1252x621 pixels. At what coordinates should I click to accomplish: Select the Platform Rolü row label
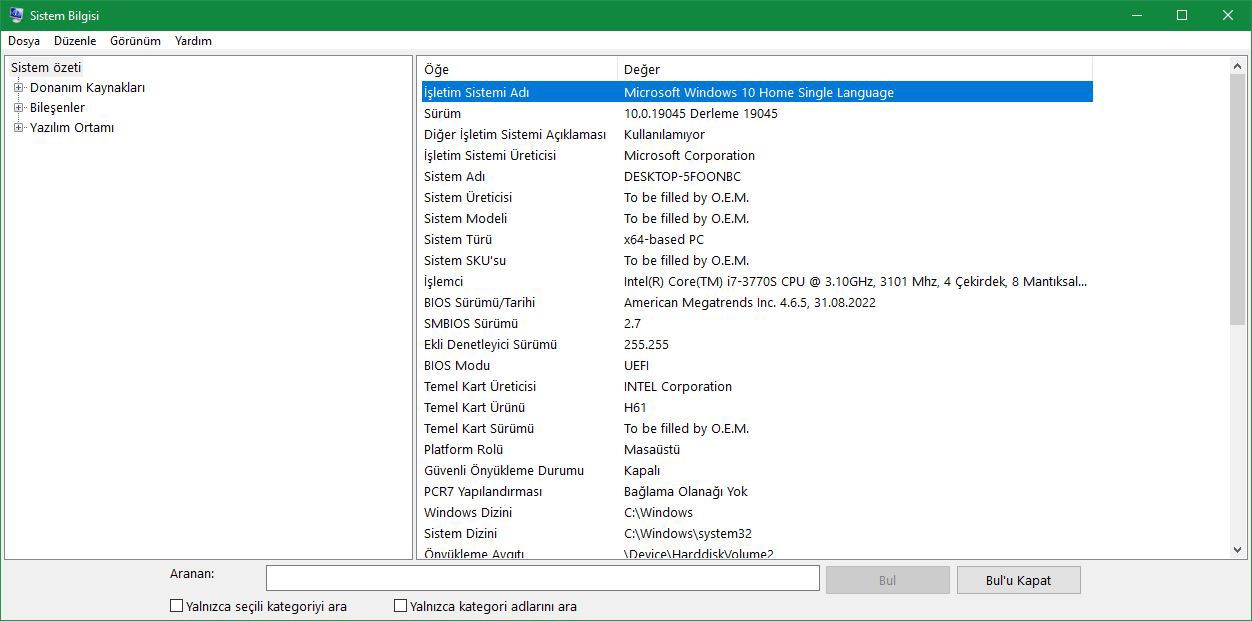464,449
